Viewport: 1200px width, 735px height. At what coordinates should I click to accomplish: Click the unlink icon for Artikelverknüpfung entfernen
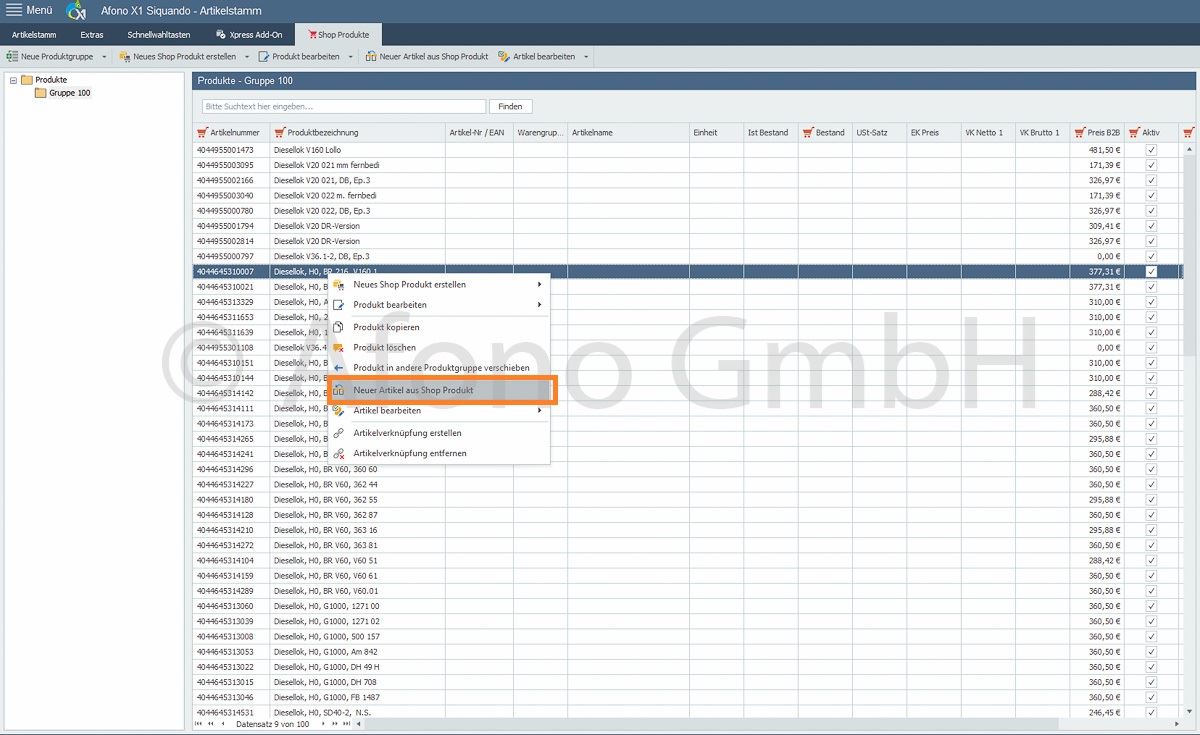(338, 453)
